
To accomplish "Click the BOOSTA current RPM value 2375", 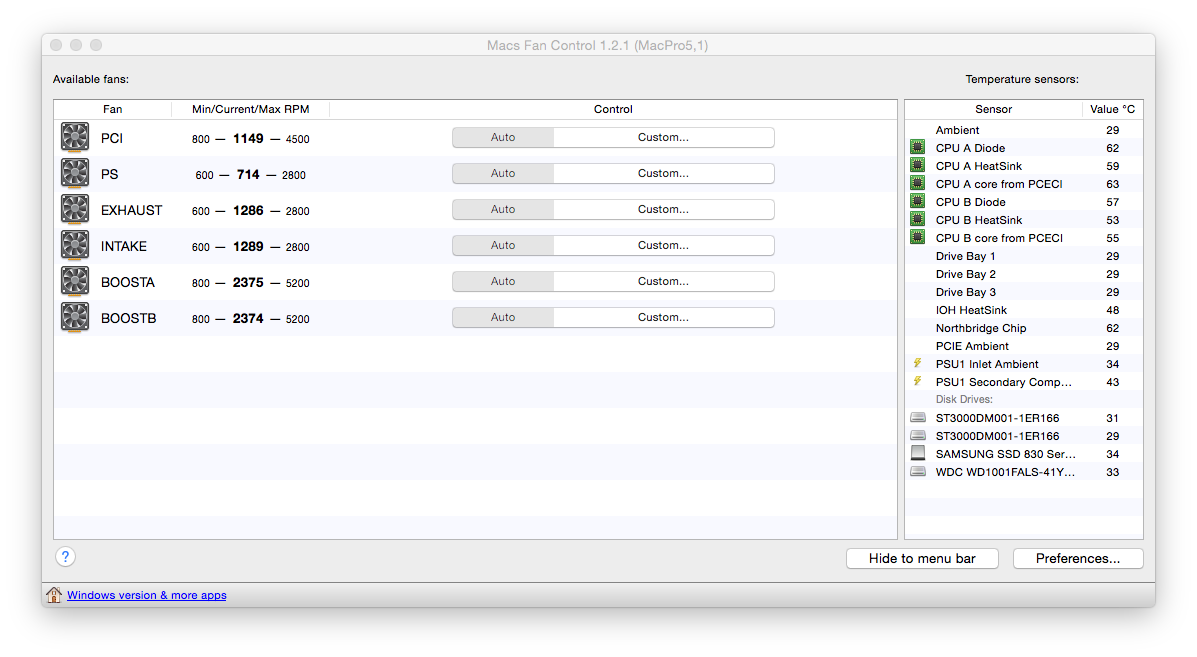I will pos(248,282).
